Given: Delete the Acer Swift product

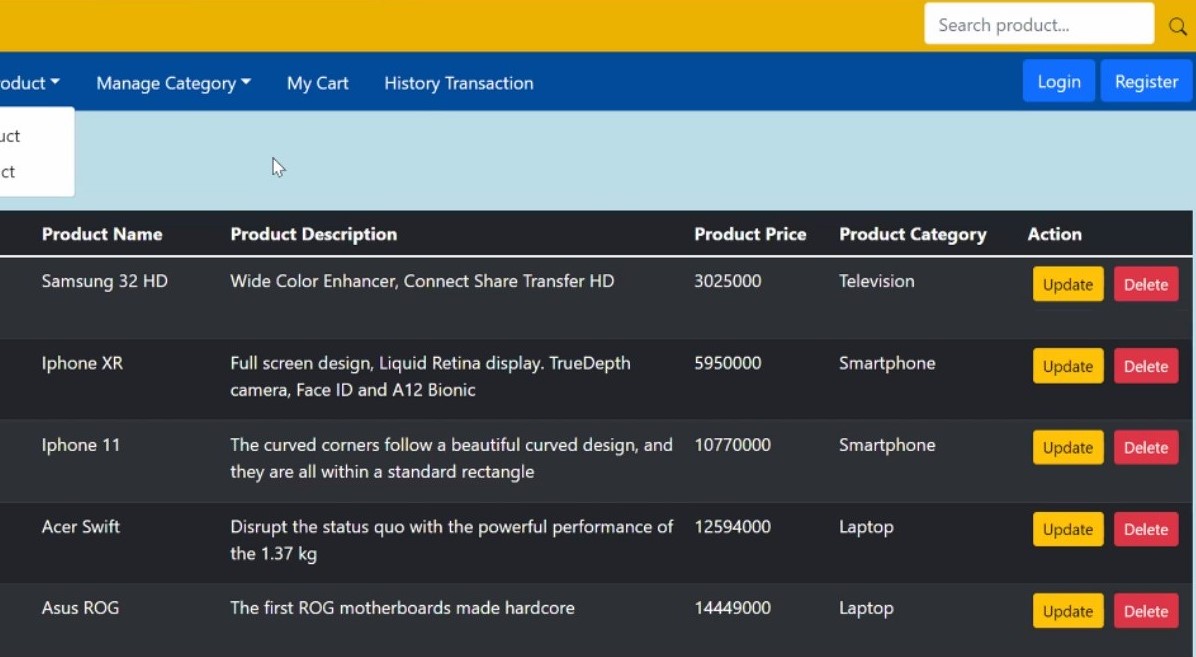Looking at the screenshot, I should 1146,529.
